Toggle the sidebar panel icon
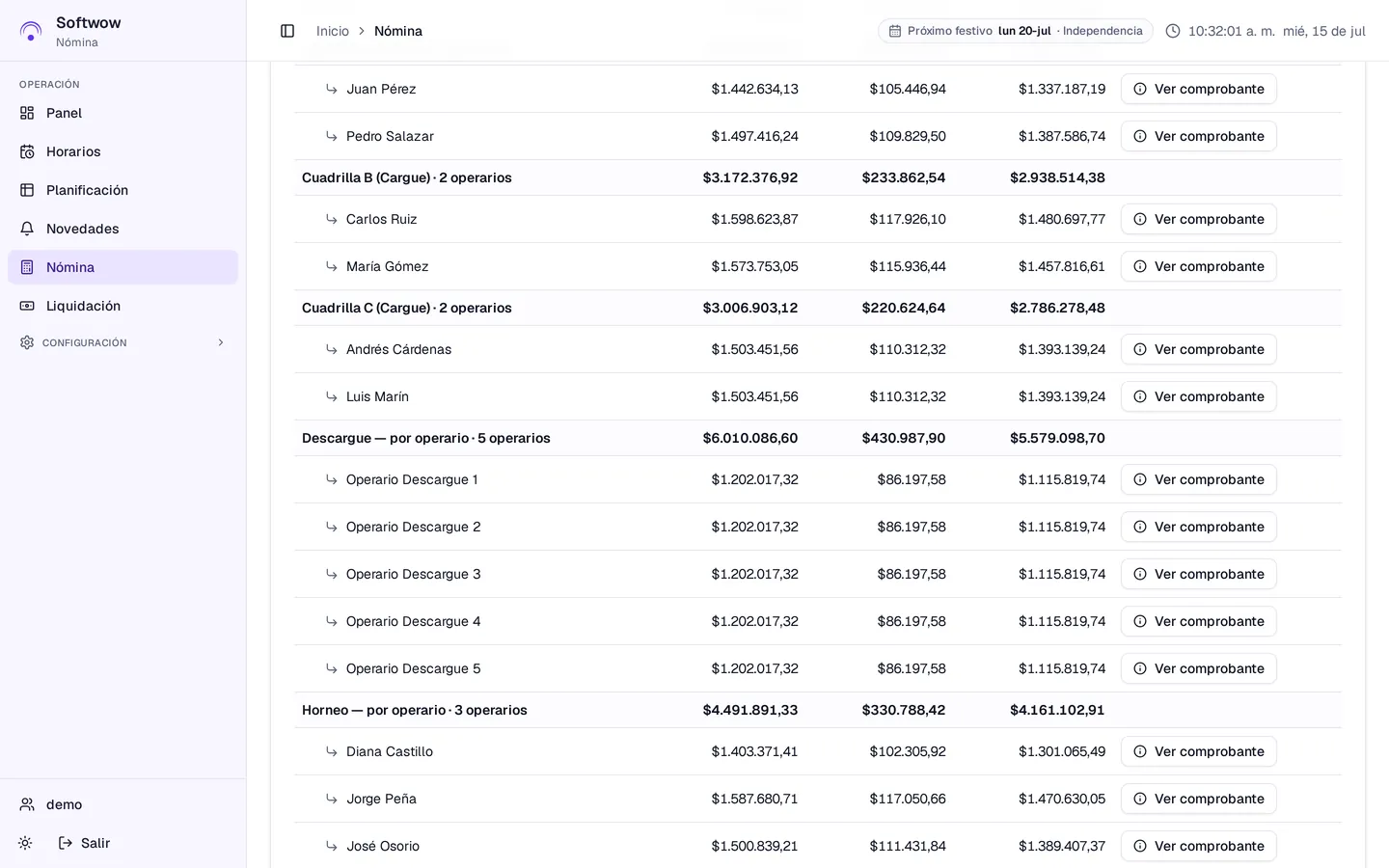Viewport: 1389px width, 868px height. point(287,31)
